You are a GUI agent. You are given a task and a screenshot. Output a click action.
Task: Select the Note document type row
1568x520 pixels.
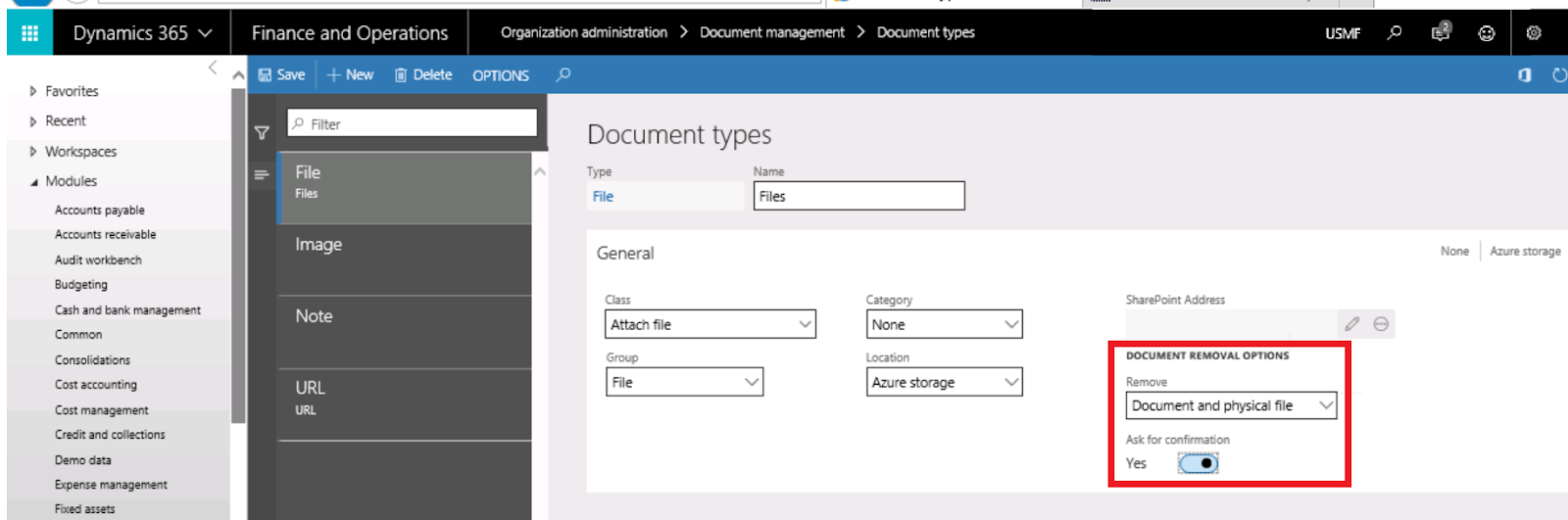pos(405,332)
